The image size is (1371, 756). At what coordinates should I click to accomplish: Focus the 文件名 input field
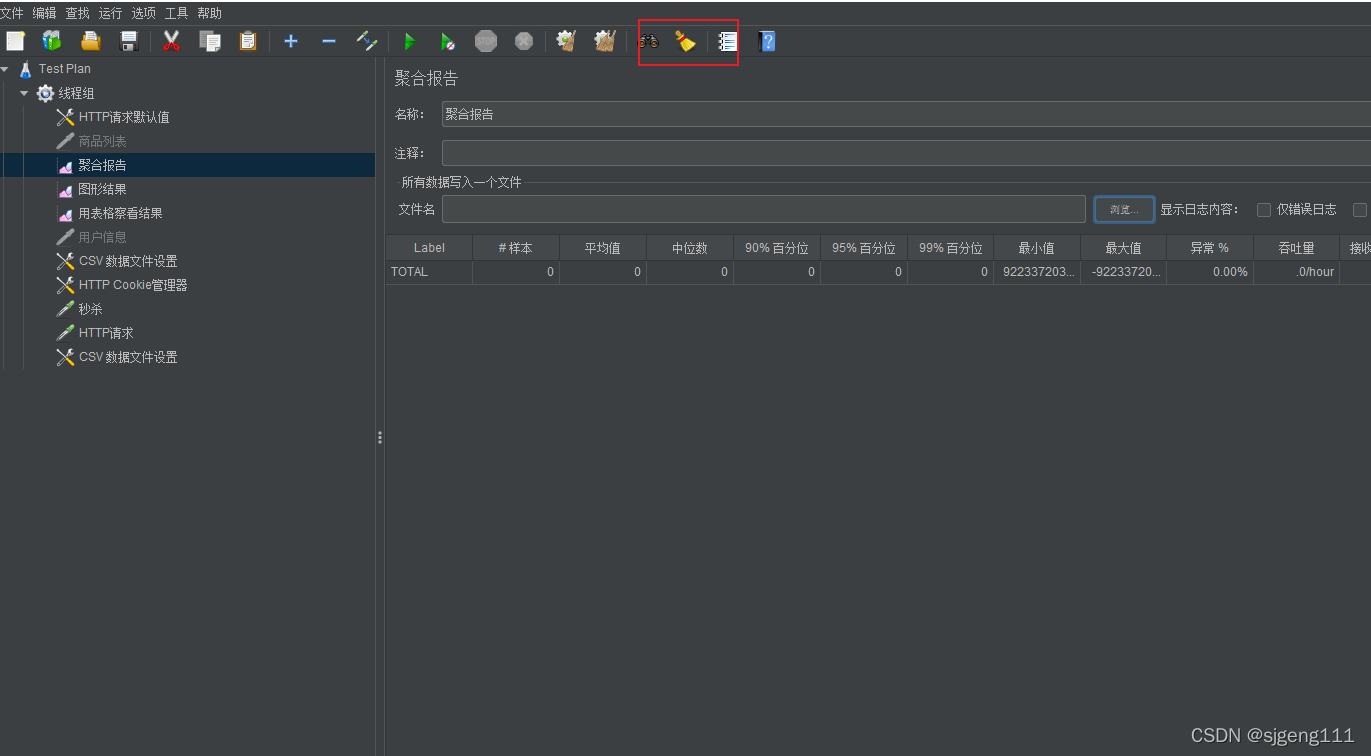coord(764,209)
